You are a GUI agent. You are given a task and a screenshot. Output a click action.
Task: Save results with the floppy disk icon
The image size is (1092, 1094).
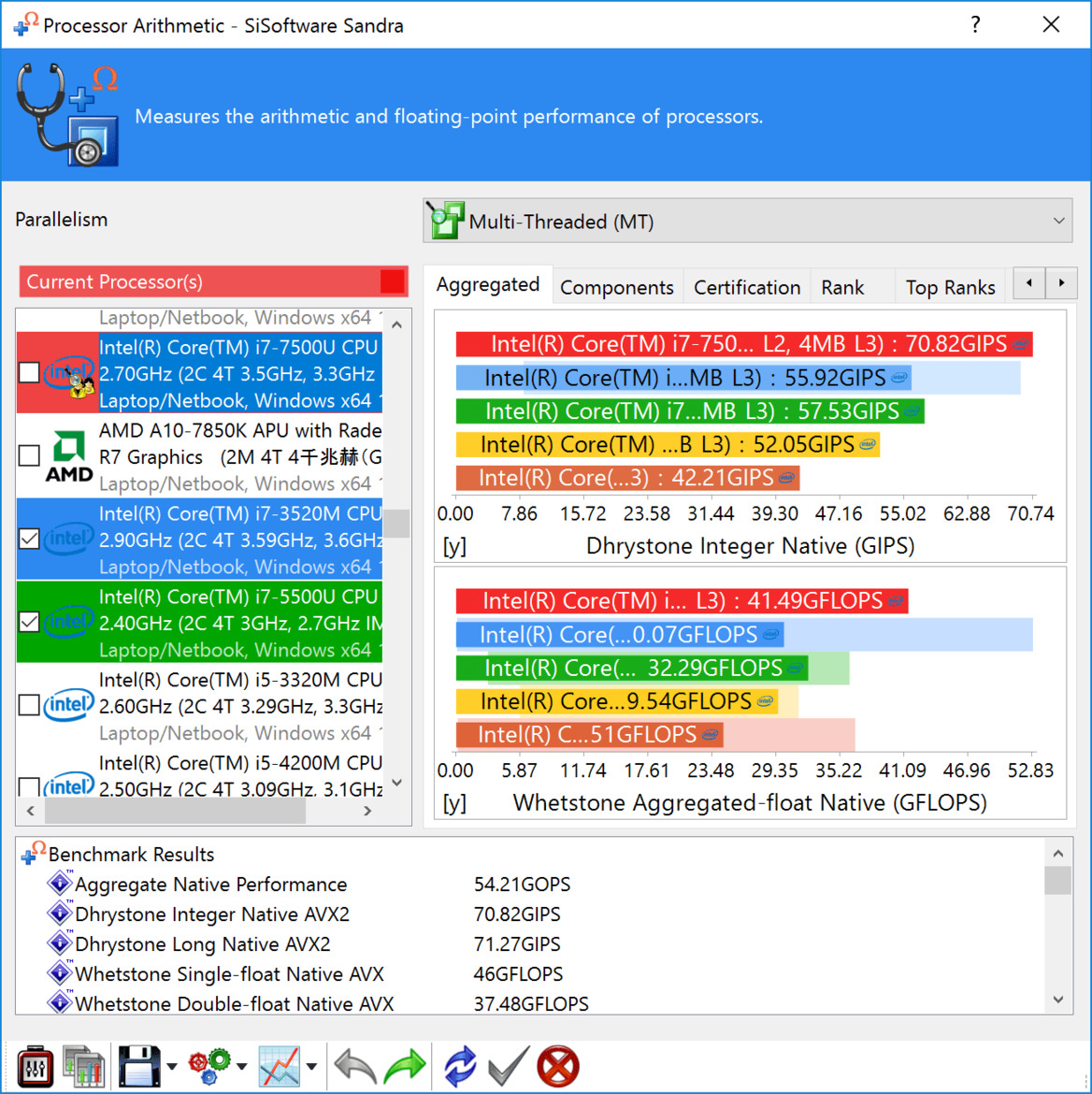tap(139, 1065)
